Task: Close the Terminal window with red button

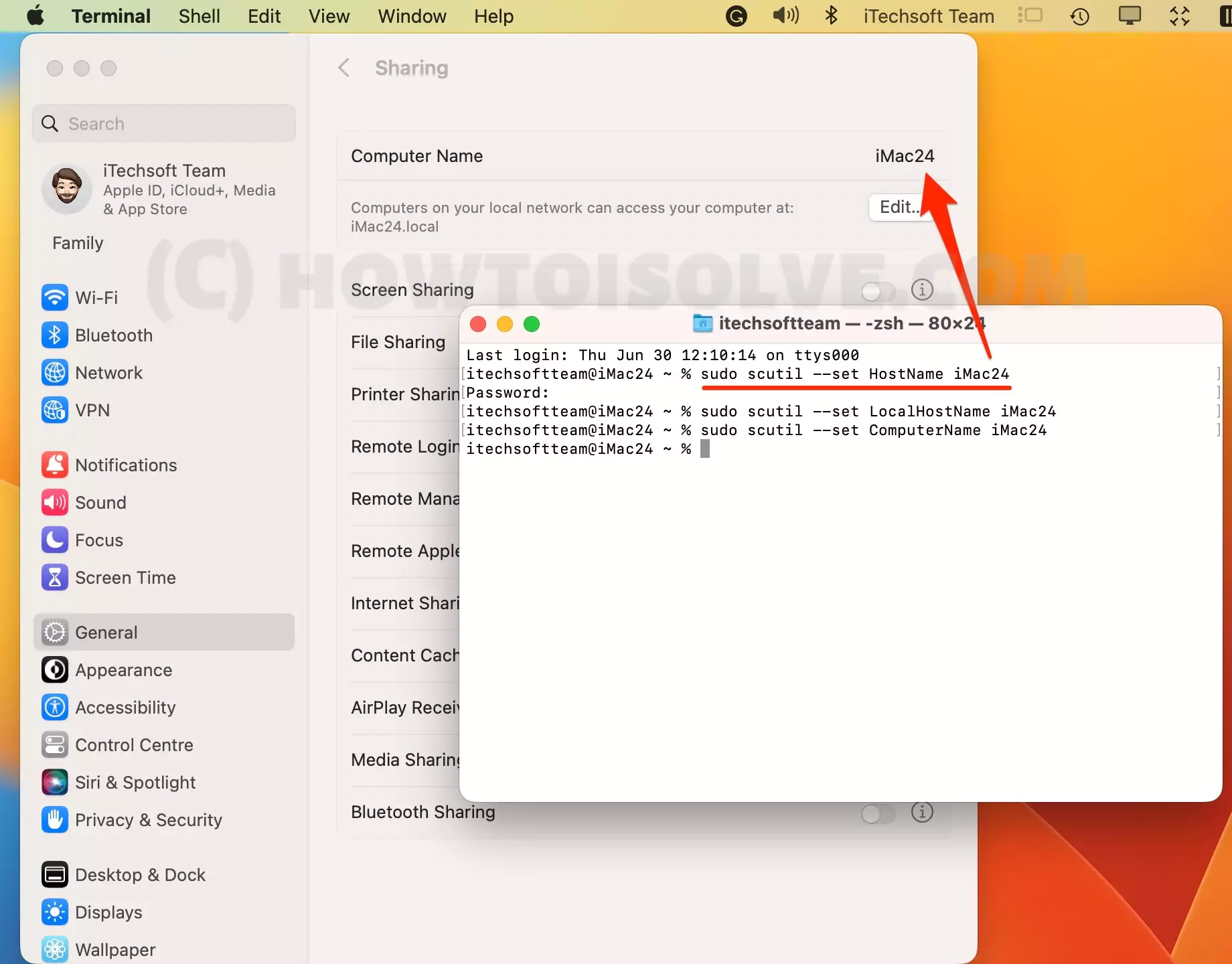Action: point(478,324)
